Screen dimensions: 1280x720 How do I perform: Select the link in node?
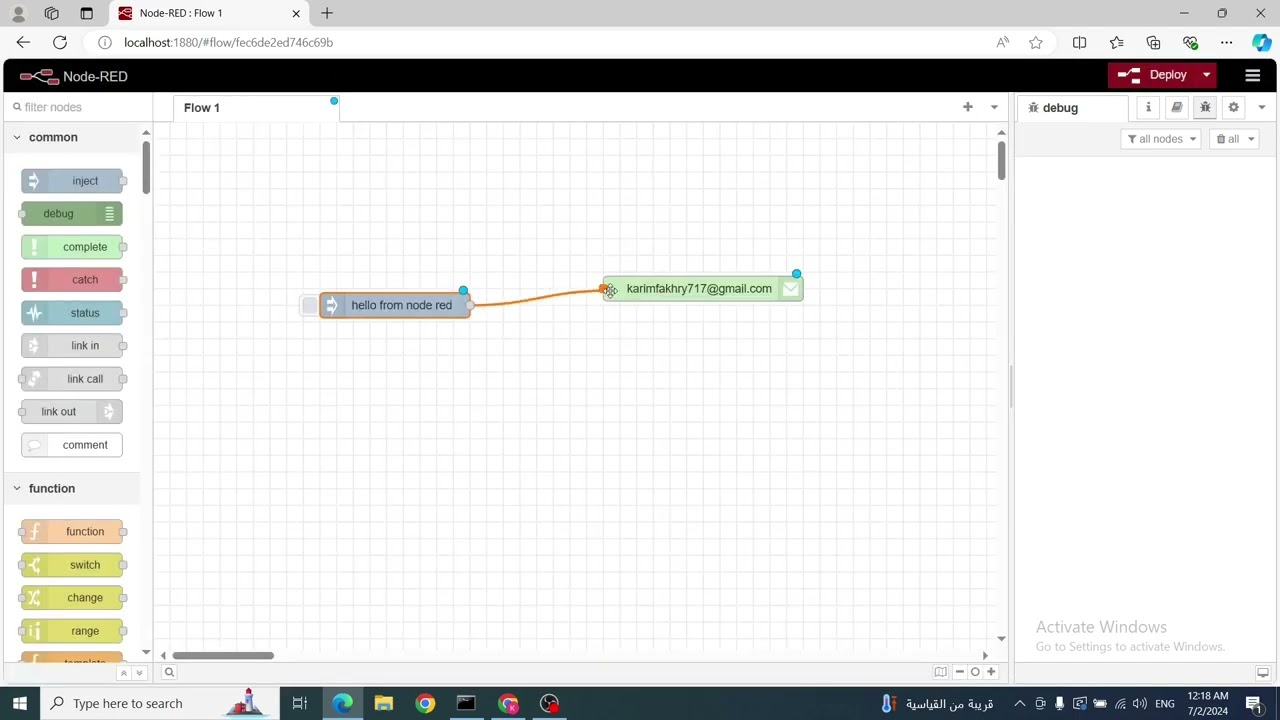(x=72, y=346)
